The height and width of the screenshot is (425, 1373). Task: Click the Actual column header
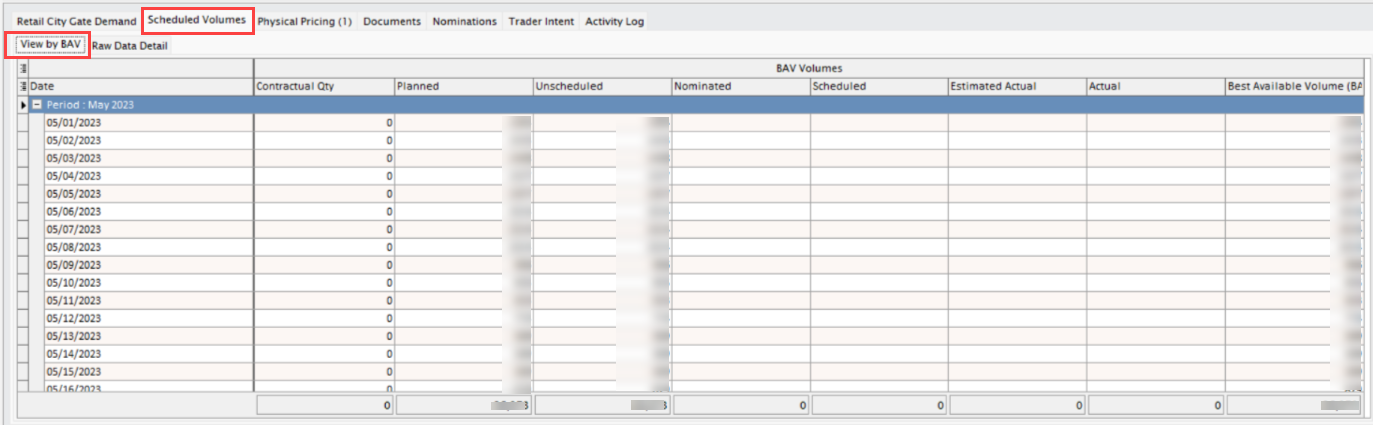click(x=1156, y=87)
